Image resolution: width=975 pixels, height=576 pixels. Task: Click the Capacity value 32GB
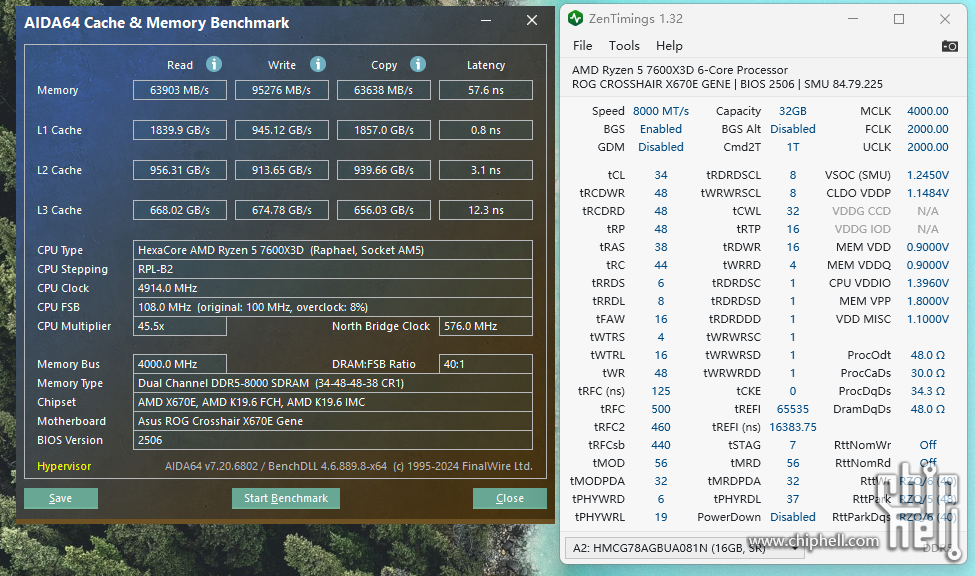793,111
